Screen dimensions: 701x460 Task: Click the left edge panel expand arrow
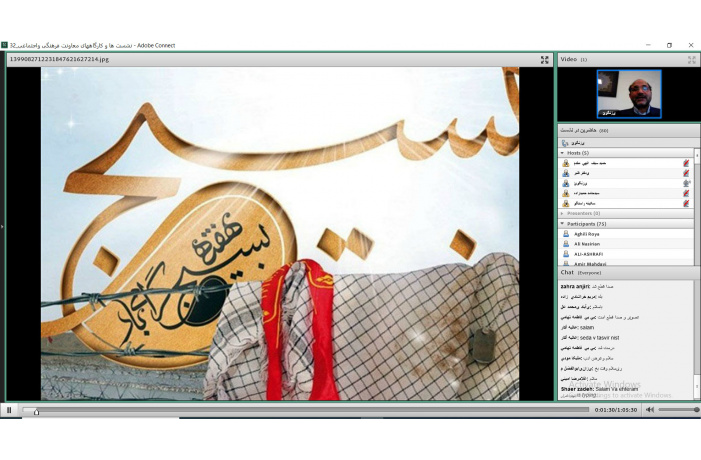coord(2,227)
